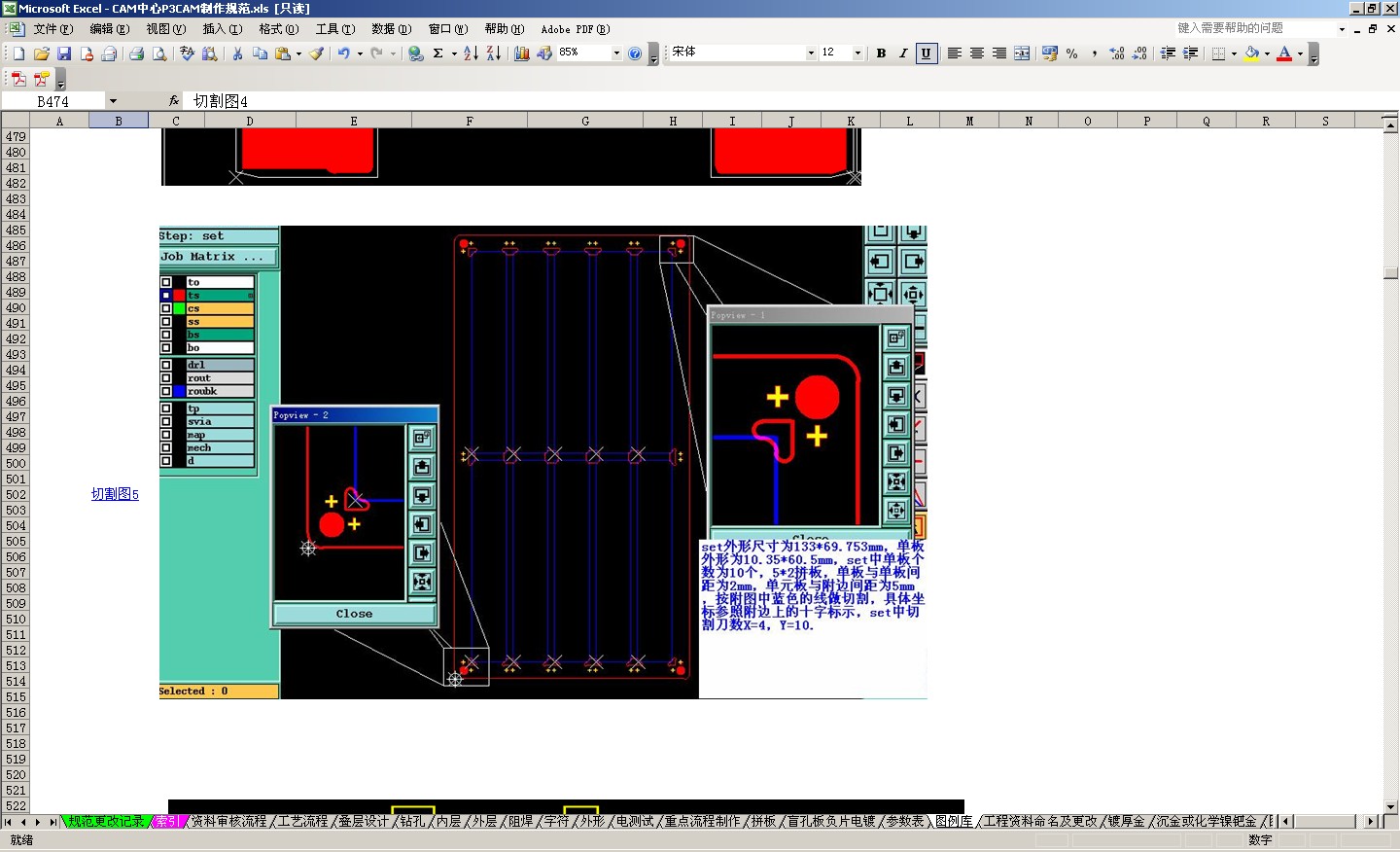
Task: Click the Paste clipboard icon
Action: (x=283, y=53)
